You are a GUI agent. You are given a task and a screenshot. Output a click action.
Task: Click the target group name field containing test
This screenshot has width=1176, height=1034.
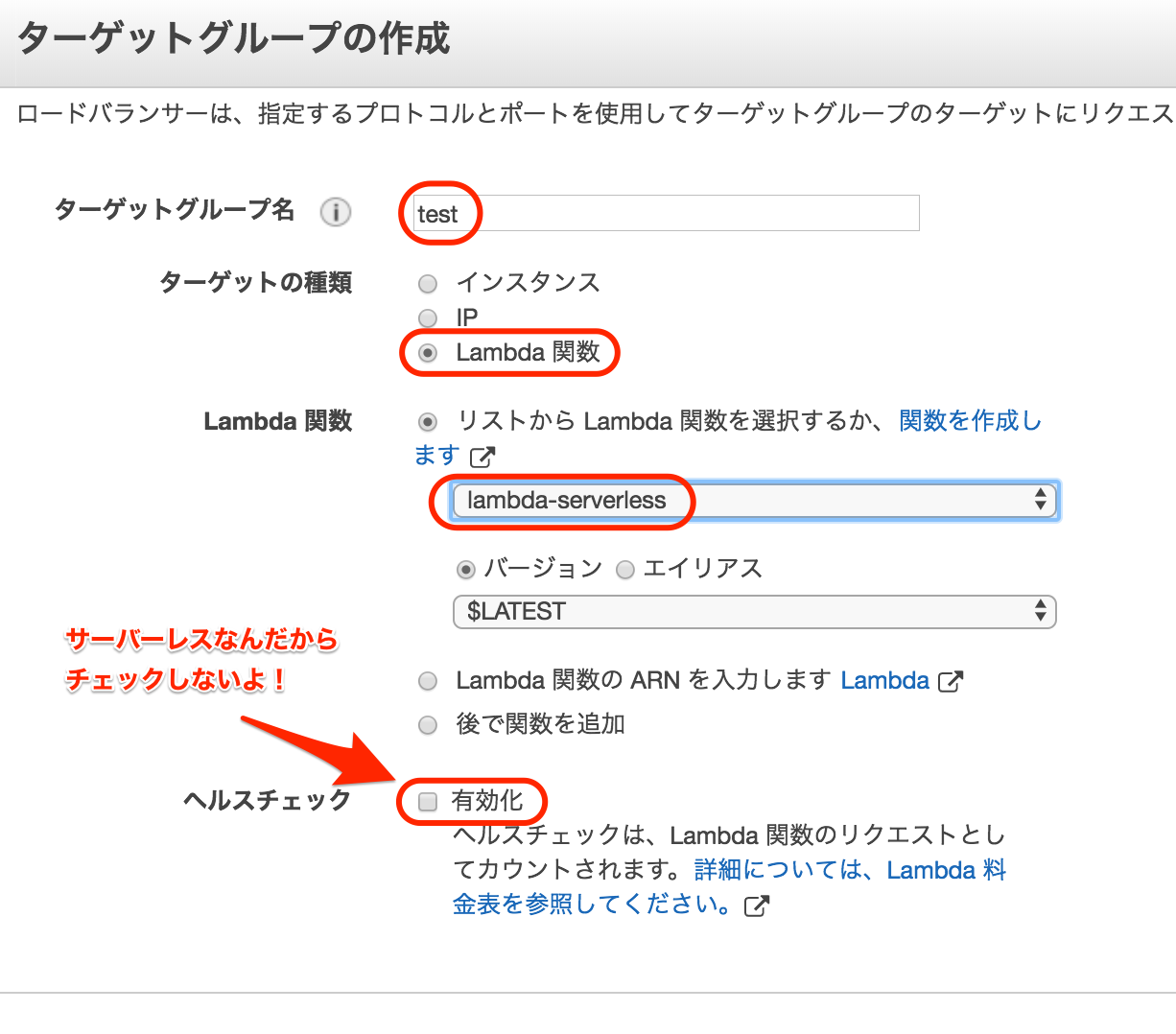(x=662, y=213)
